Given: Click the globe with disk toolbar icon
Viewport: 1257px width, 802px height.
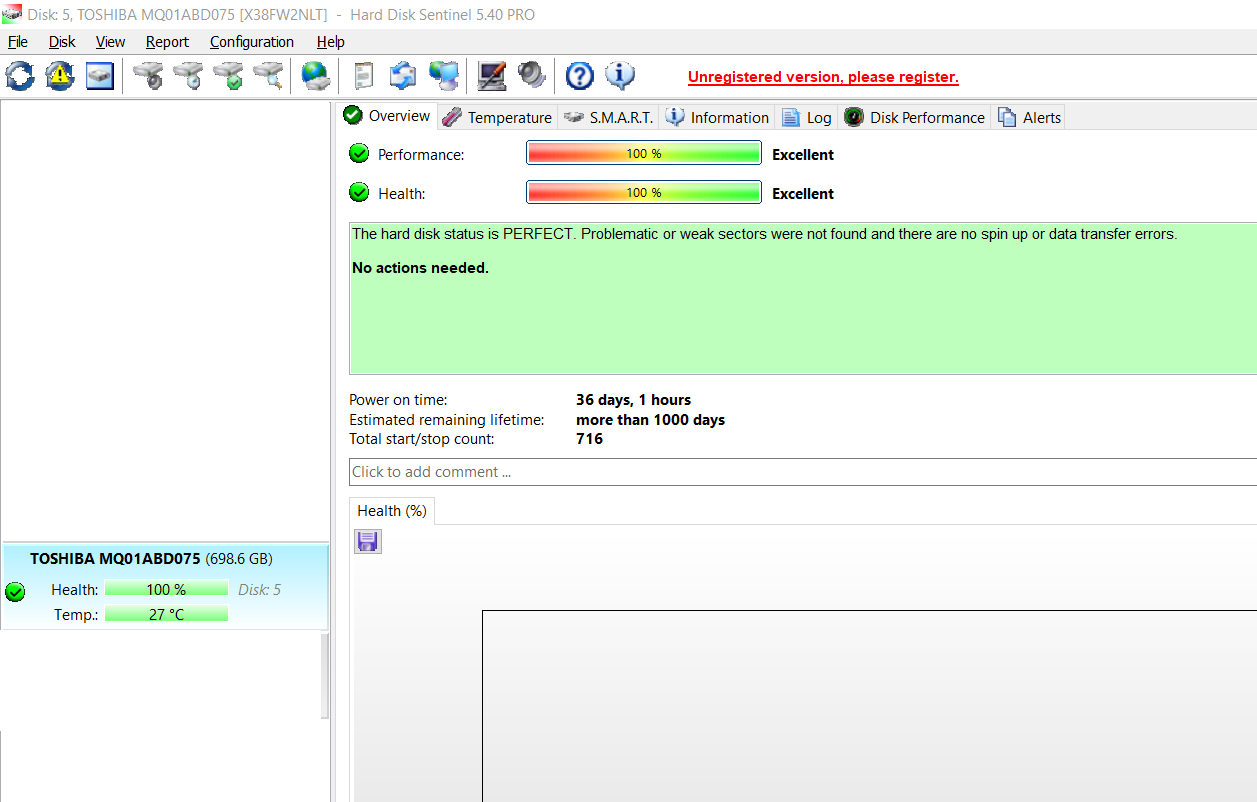Looking at the screenshot, I should point(316,76).
